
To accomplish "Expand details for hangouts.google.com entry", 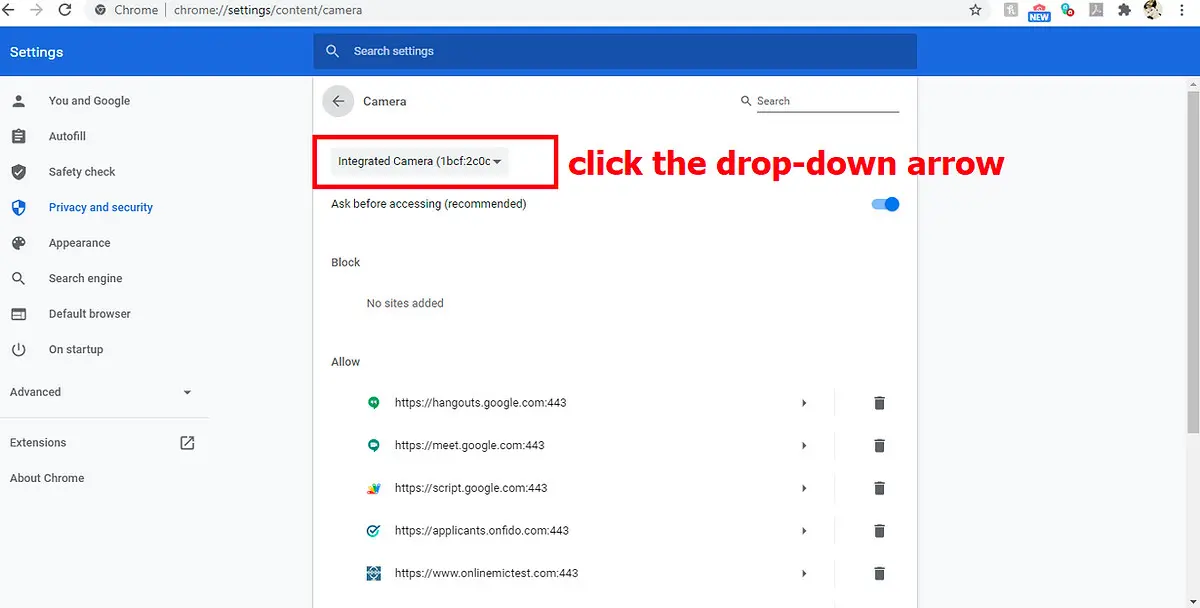I will click(x=804, y=403).
